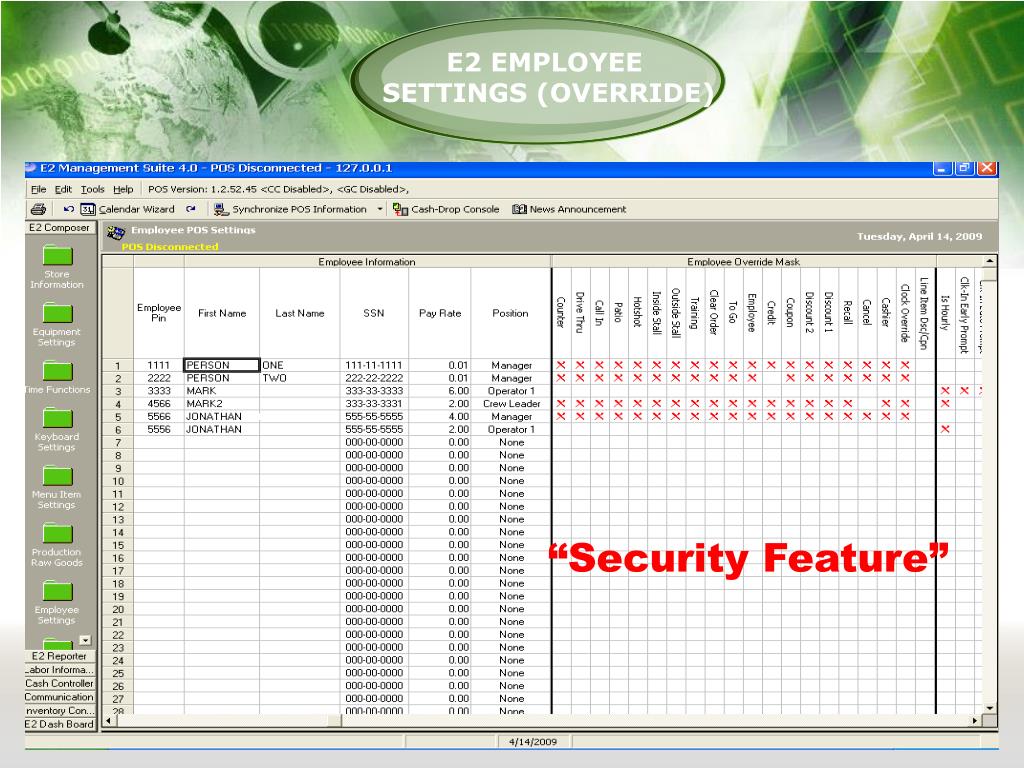Open the Edit menu

[63, 189]
